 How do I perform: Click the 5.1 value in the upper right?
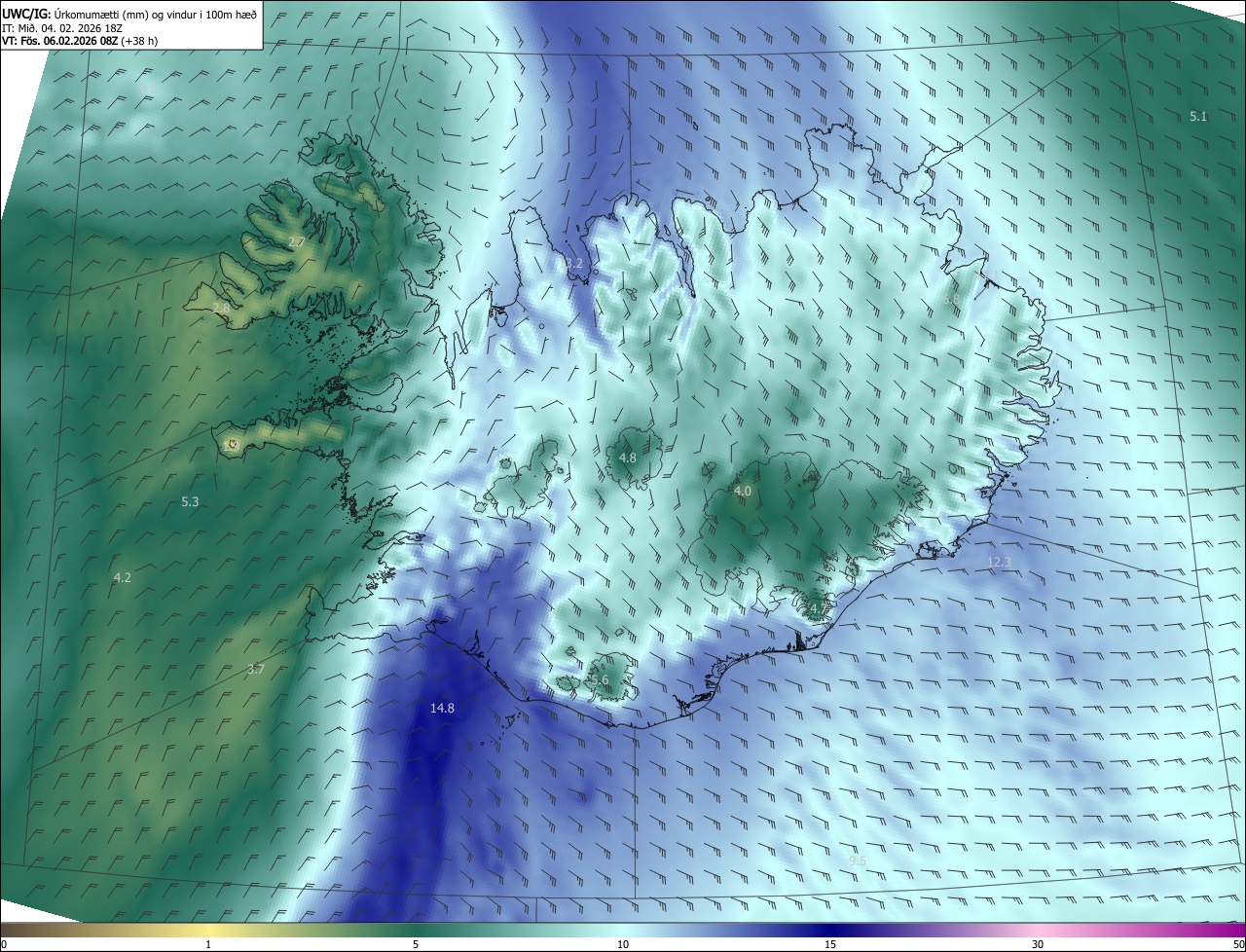tap(1198, 116)
